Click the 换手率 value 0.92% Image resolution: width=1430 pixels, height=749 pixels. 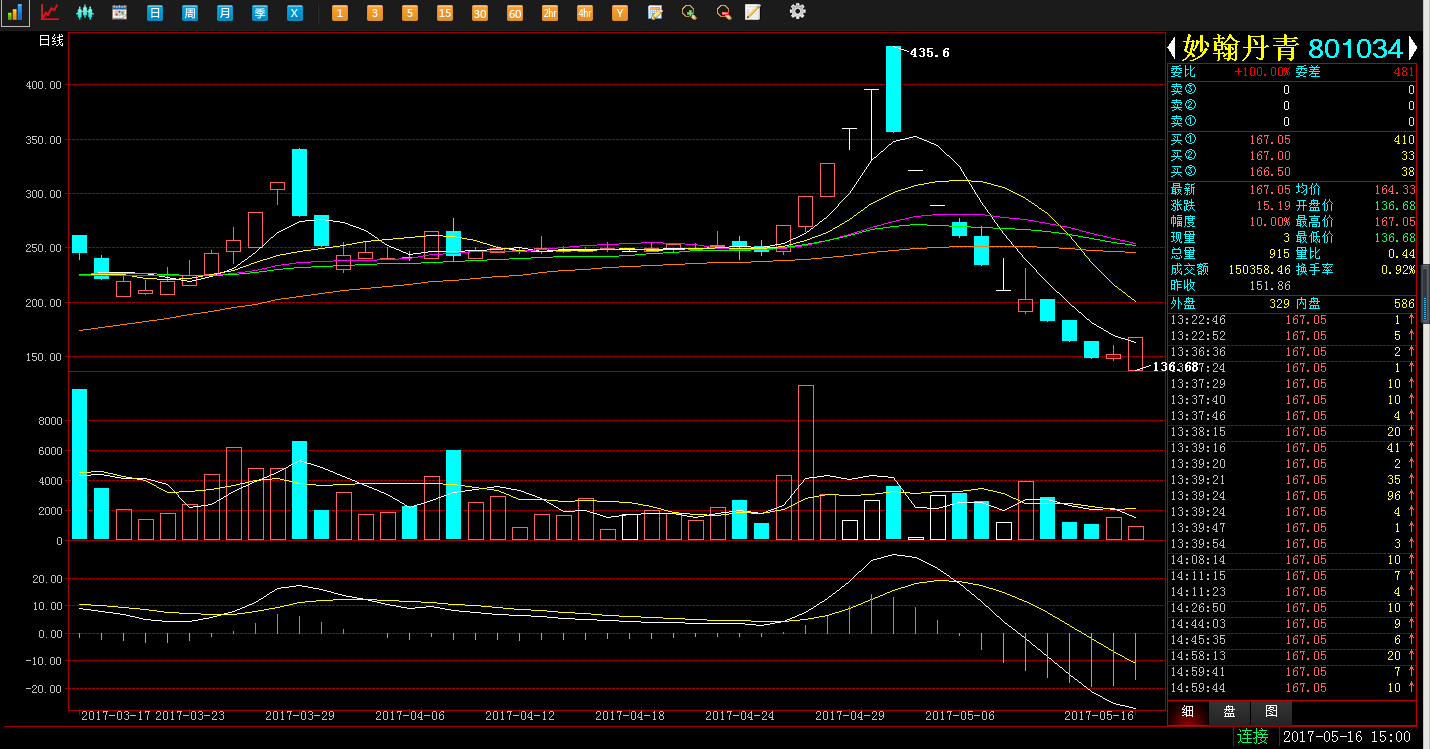(1398, 269)
